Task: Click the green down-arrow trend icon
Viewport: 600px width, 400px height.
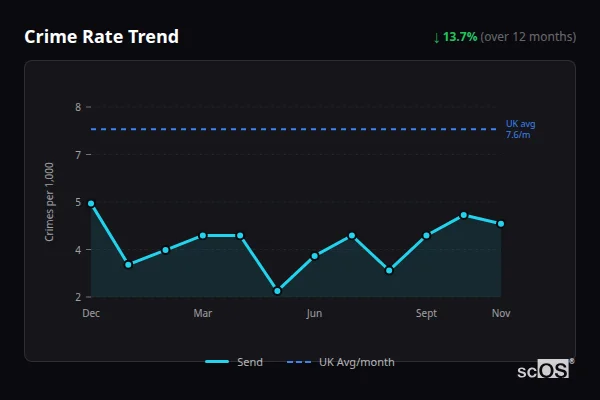Action: 437,38
